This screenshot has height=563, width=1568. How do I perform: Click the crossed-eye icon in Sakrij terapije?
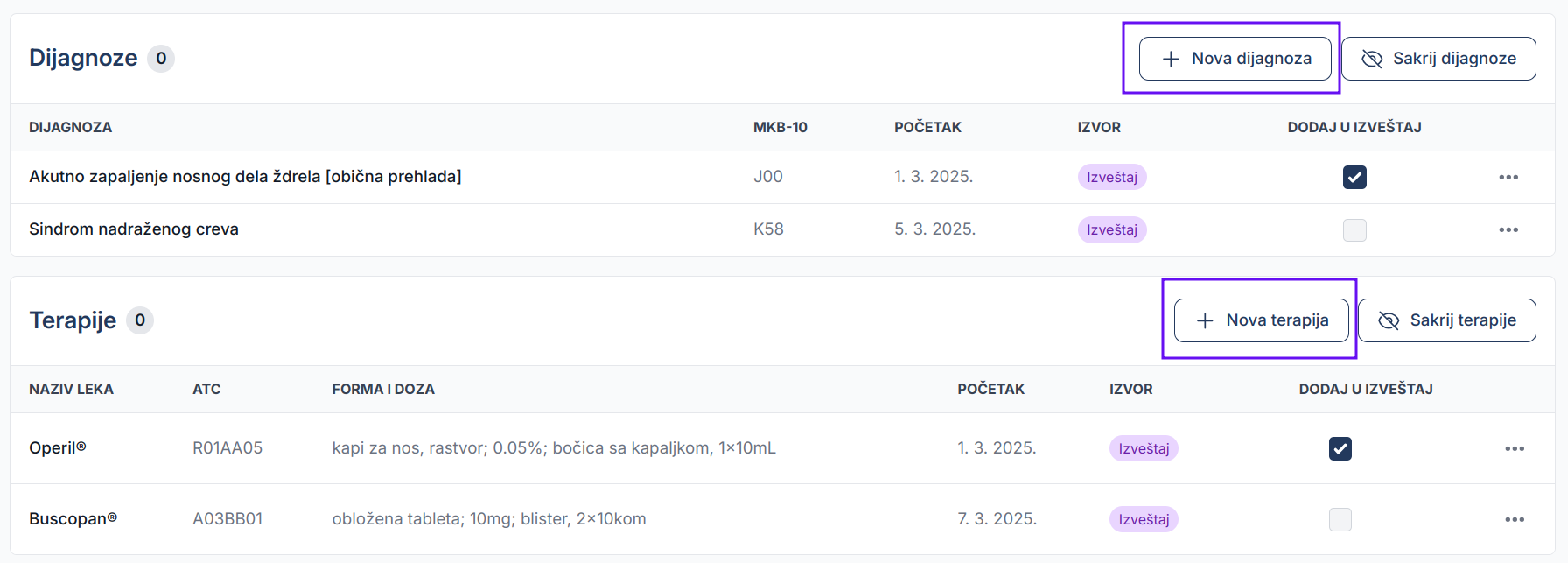pos(1389,320)
